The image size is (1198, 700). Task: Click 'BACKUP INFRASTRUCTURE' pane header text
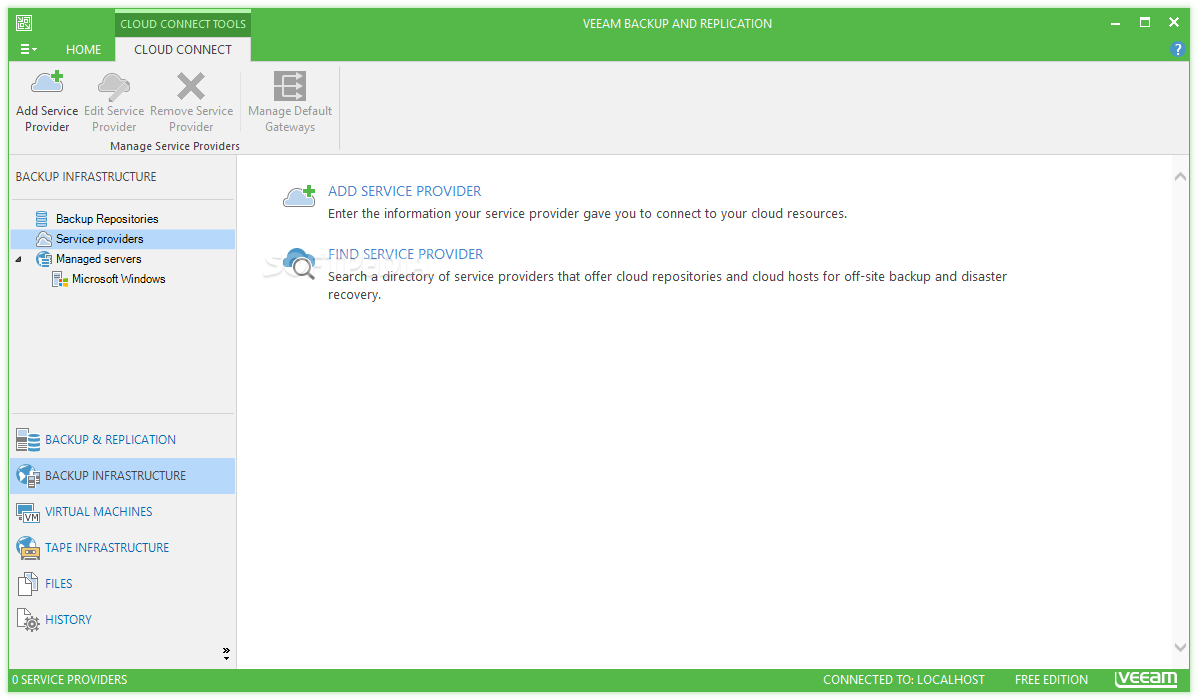pos(86,177)
